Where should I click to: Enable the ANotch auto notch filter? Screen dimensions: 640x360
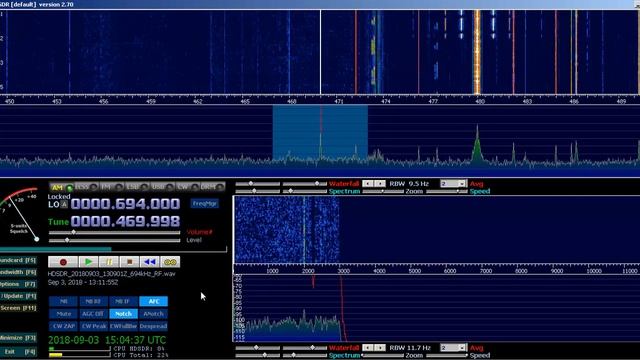pos(153,313)
